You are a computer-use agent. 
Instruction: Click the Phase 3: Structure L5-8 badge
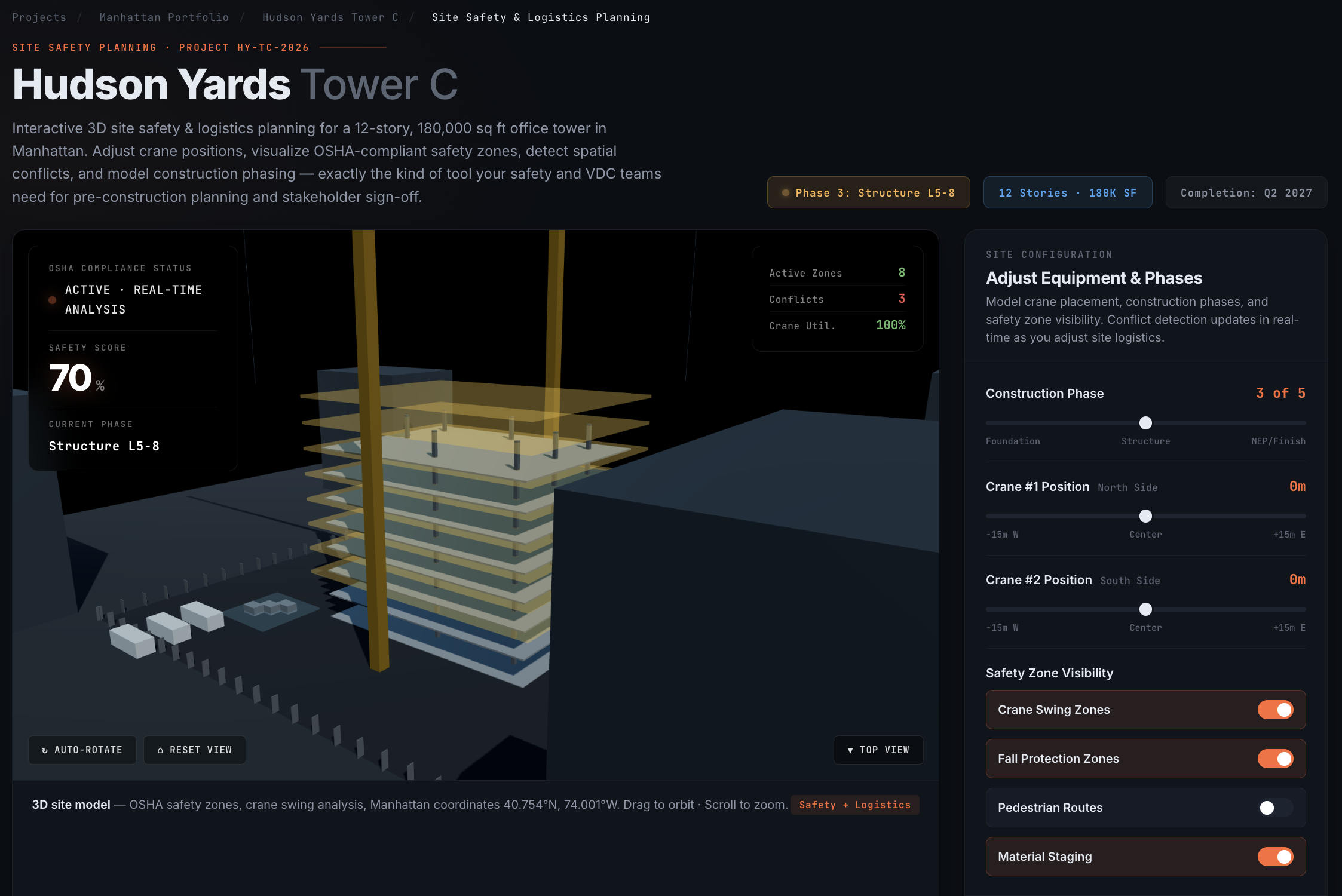tap(868, 192)
